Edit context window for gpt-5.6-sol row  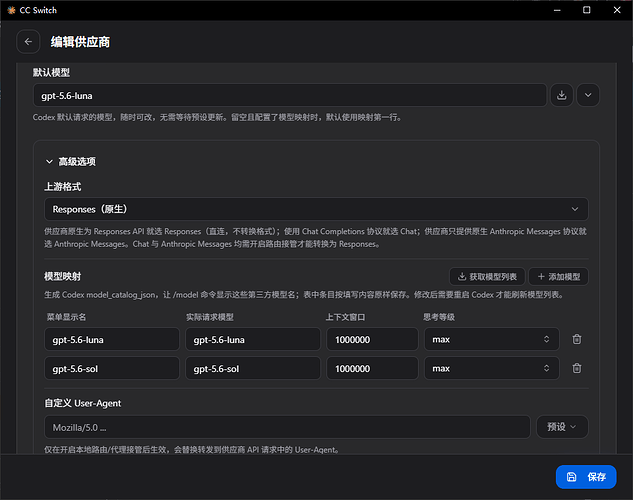click(x=372, y=368)
